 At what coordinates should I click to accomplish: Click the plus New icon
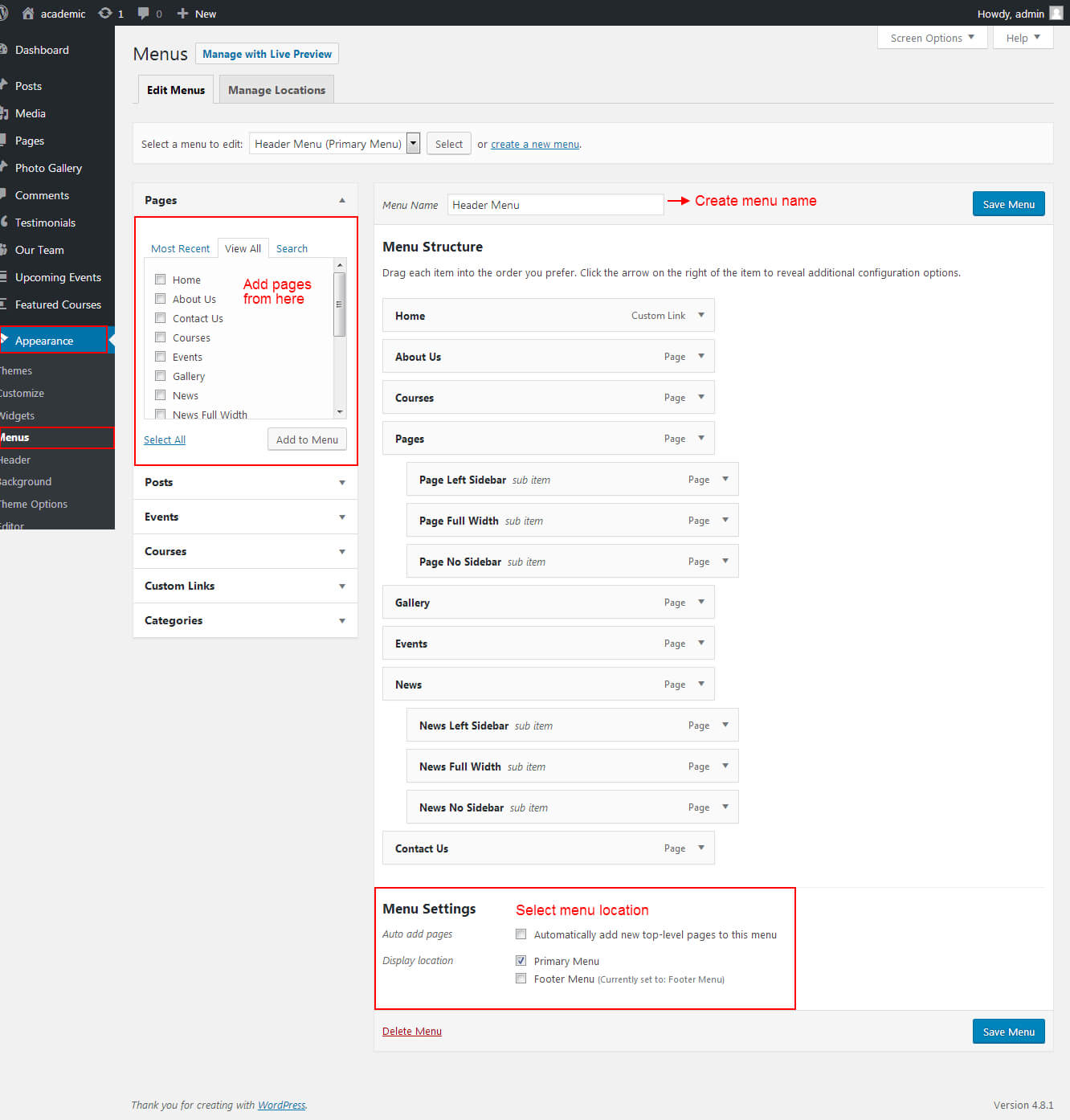pos(182,13)
